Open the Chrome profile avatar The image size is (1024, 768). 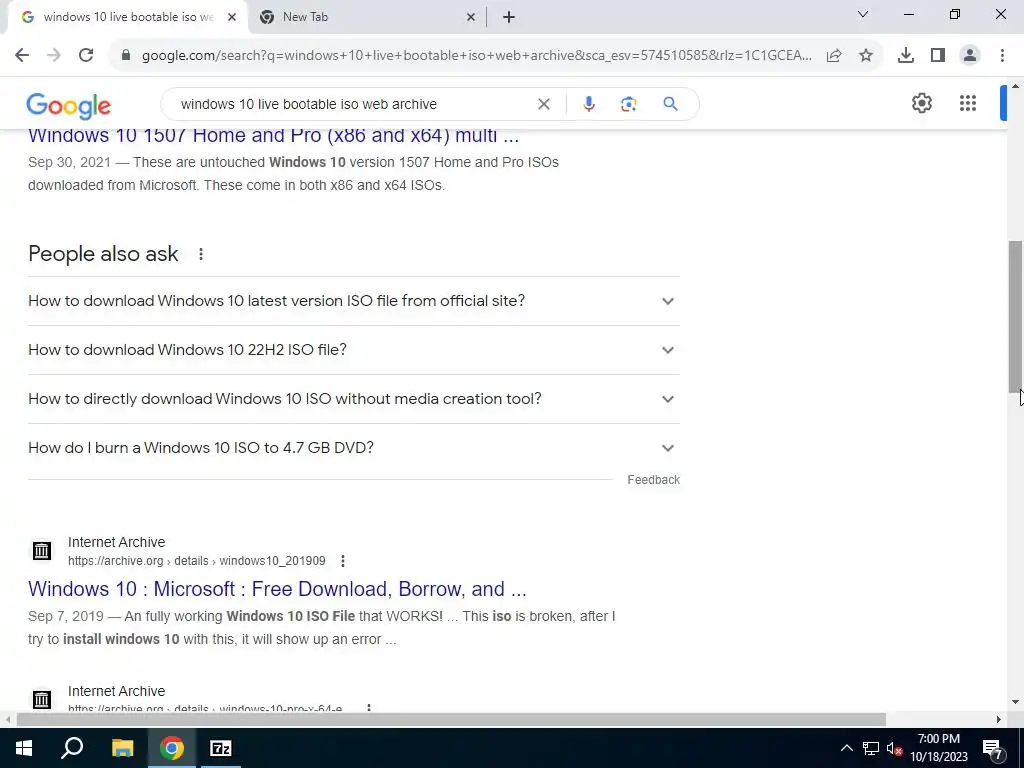click(970, 56)
